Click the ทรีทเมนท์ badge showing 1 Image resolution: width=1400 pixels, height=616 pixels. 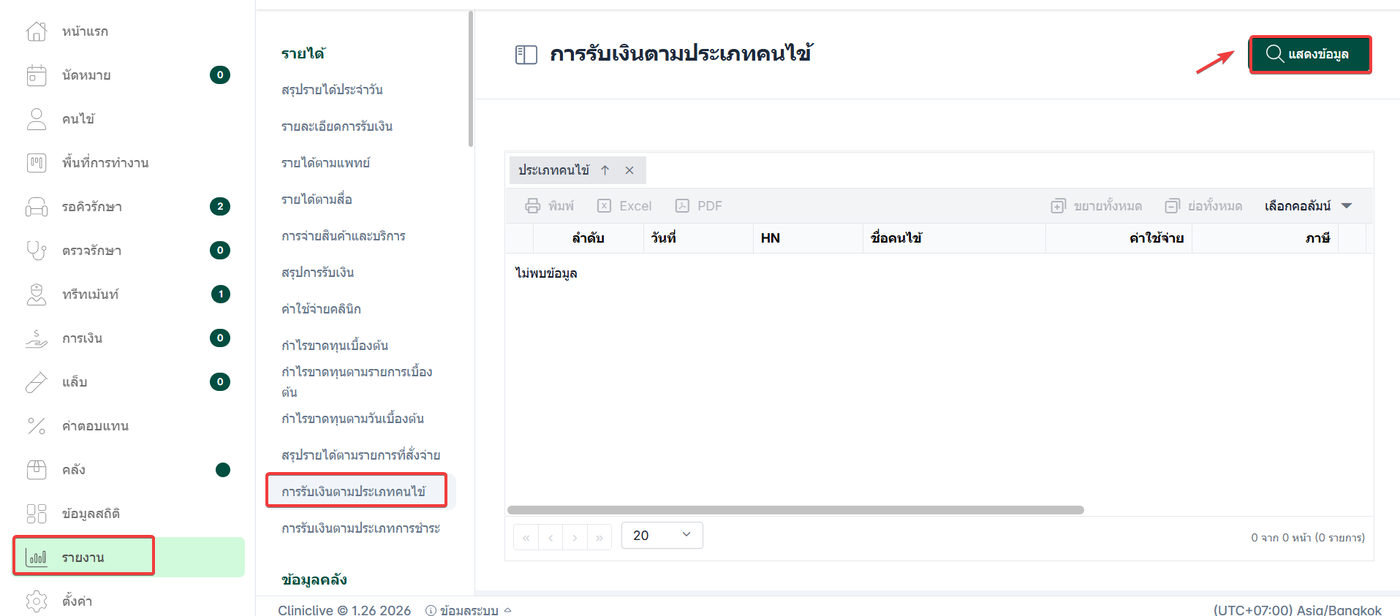pyautogui.click(x=220, y=294)
